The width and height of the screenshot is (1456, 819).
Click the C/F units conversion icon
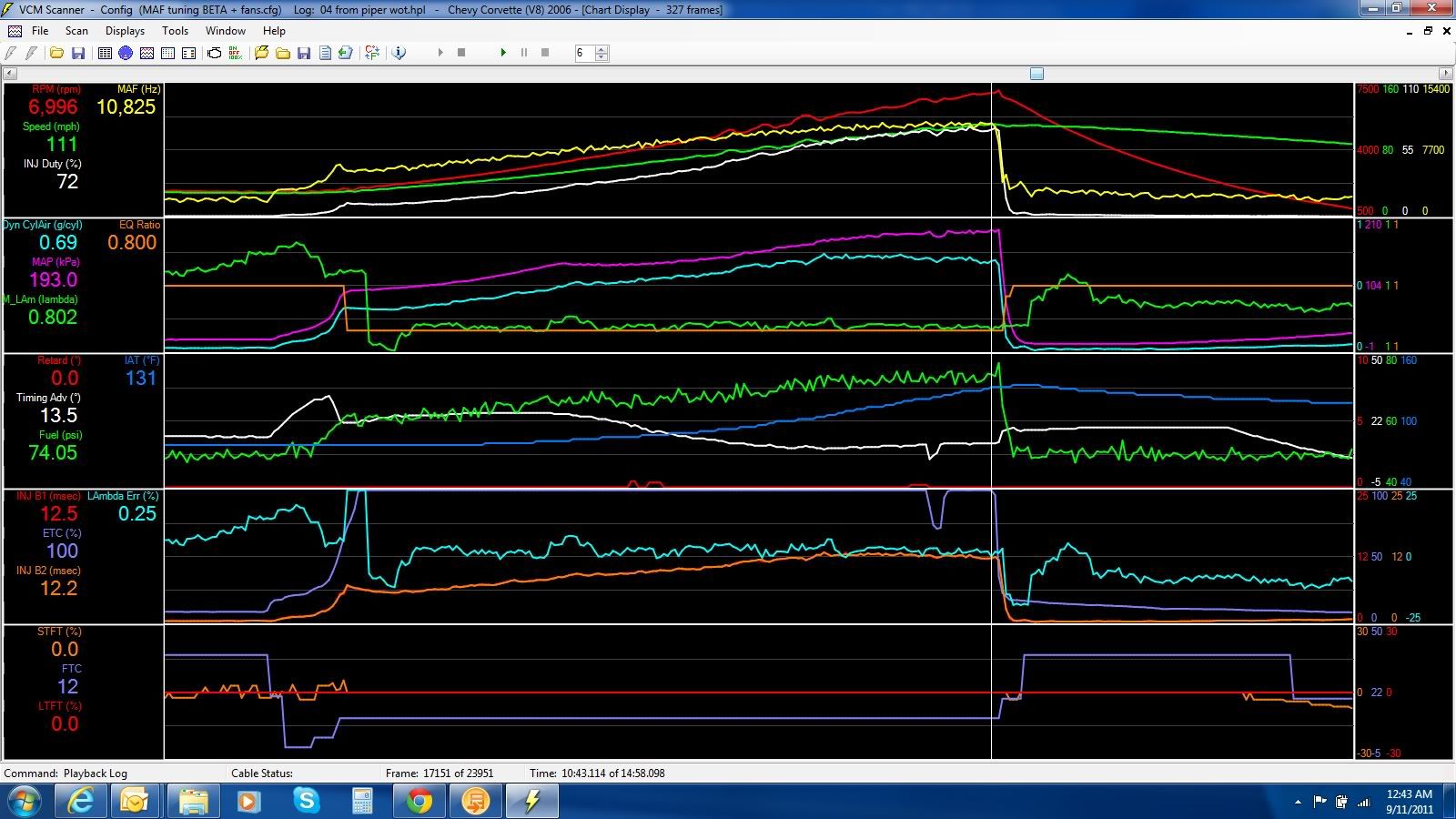(x=372, y=53)
